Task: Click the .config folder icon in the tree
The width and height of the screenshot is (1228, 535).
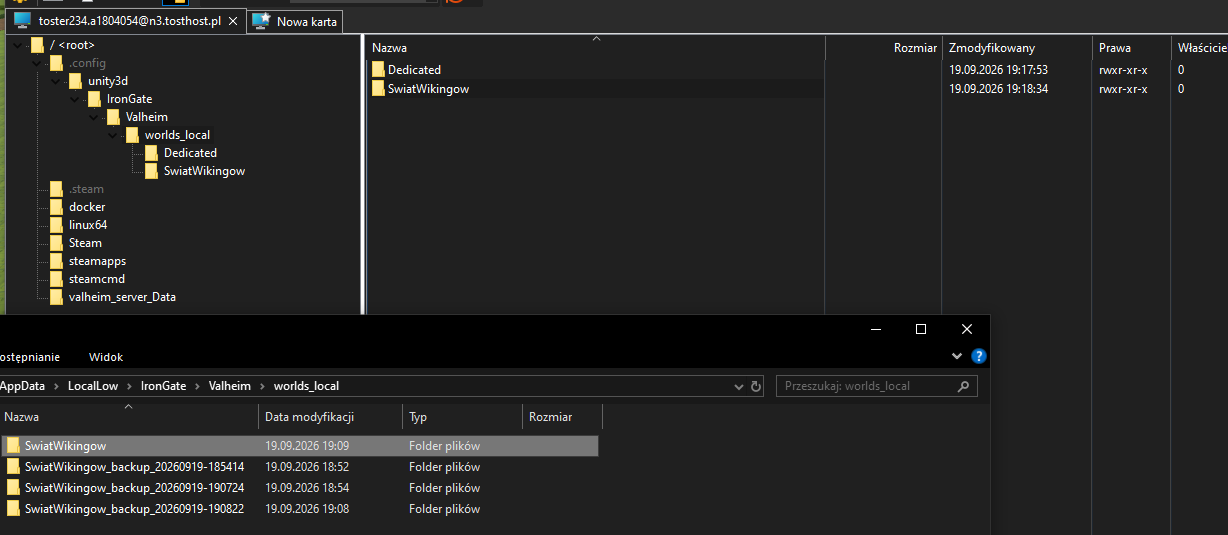Action: (56, 63)
